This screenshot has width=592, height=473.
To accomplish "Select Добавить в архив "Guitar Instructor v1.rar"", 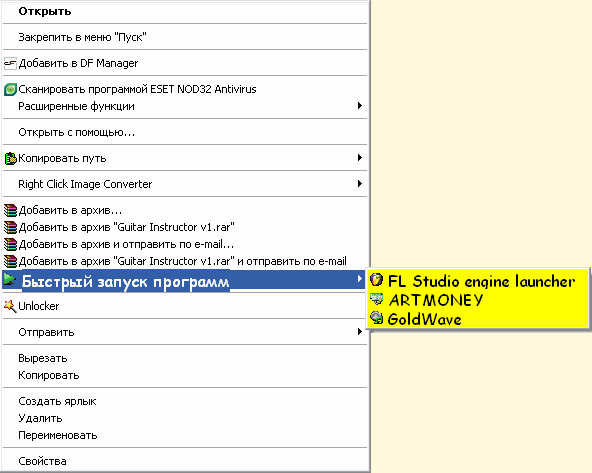I will click(185, 227).
